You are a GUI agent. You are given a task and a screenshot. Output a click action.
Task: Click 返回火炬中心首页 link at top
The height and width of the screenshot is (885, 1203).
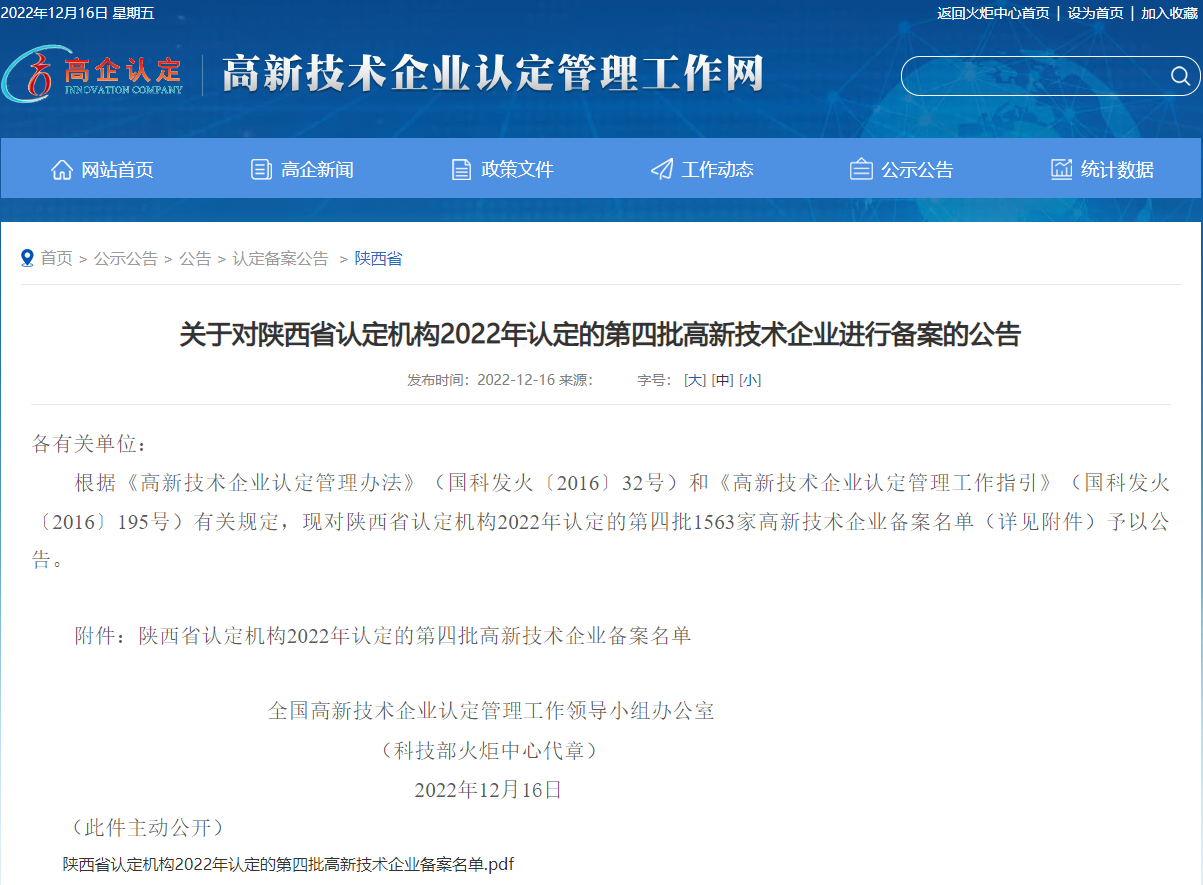click(x=993, y=13)
